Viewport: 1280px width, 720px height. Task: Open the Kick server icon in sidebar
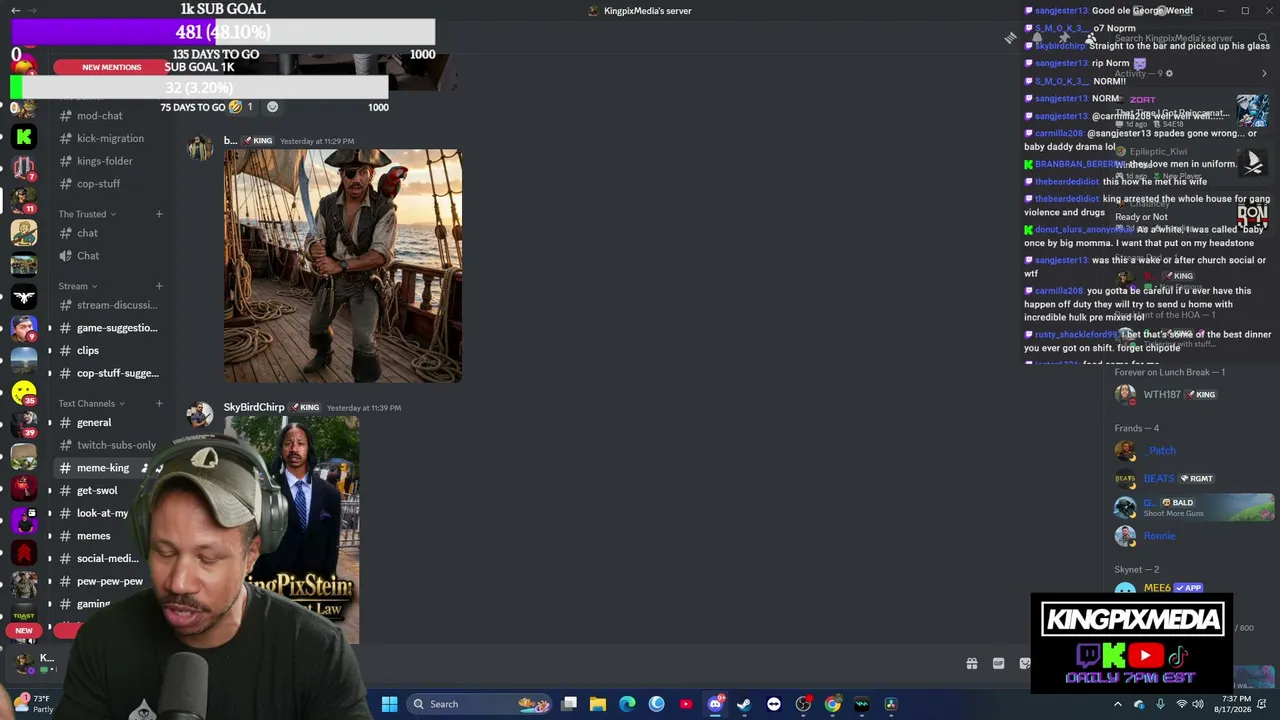(x=24, y=137)
